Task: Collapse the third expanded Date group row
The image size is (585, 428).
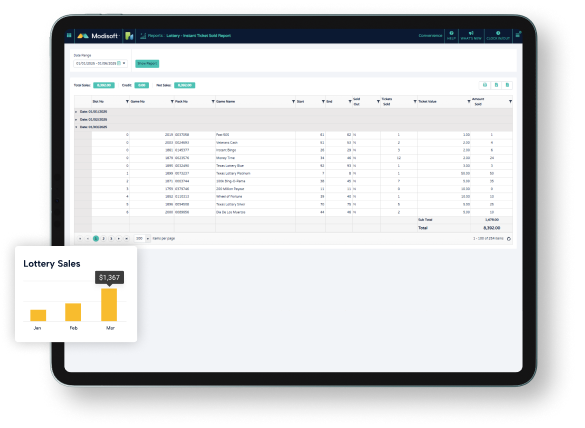Action: (x=76, y=127)
